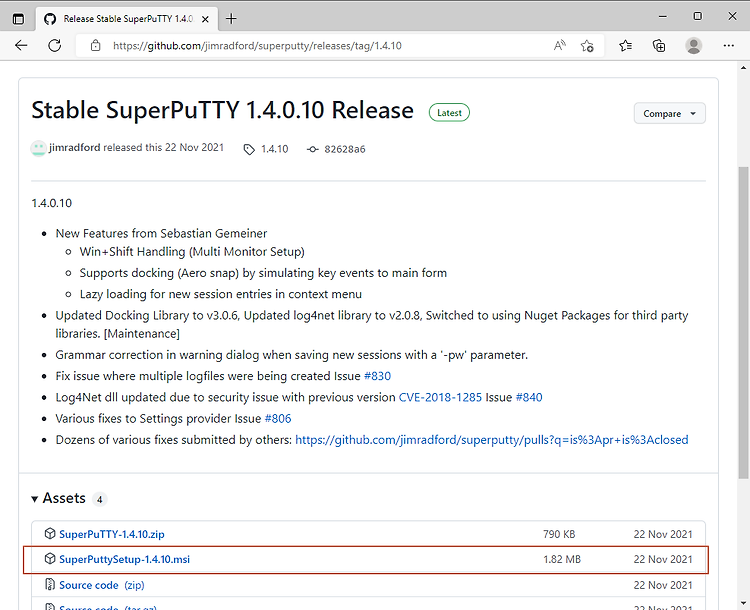750x610 pixels.
Task: Click 'Win+Shift Handling (Multi Monitor Setup)' text
Action: coord(192,252)
